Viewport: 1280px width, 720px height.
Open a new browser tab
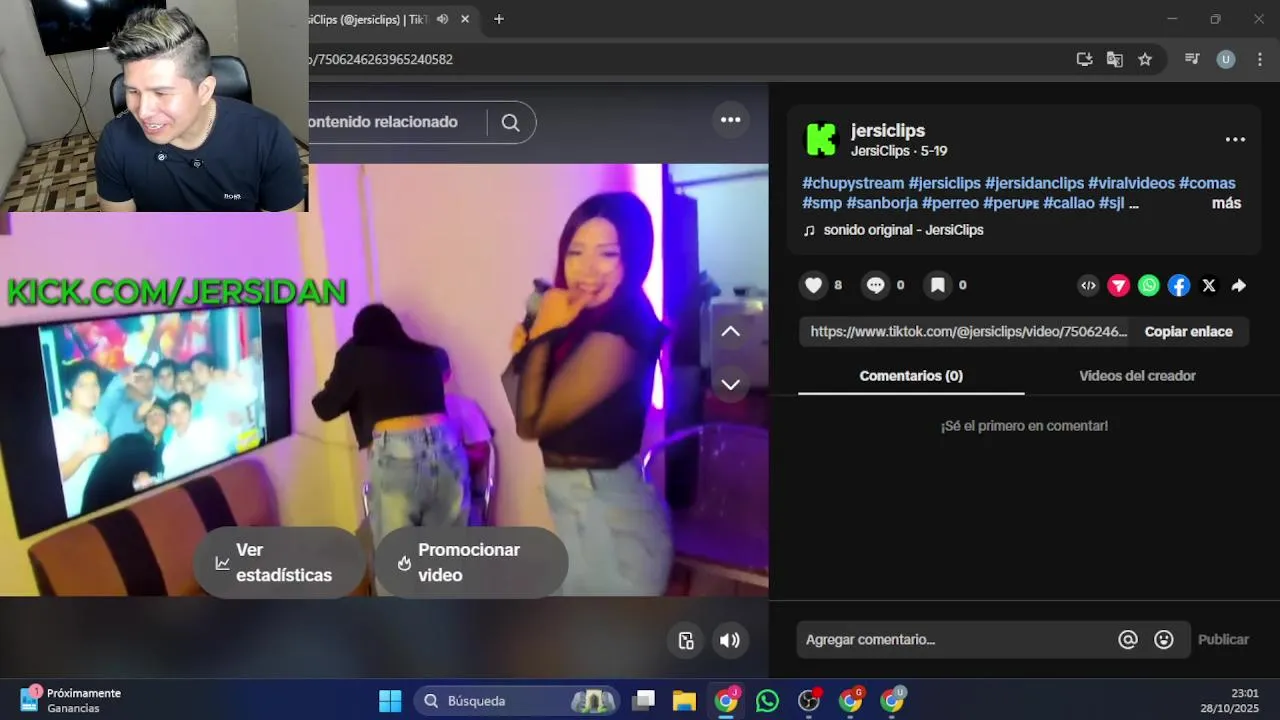point(499,19)
